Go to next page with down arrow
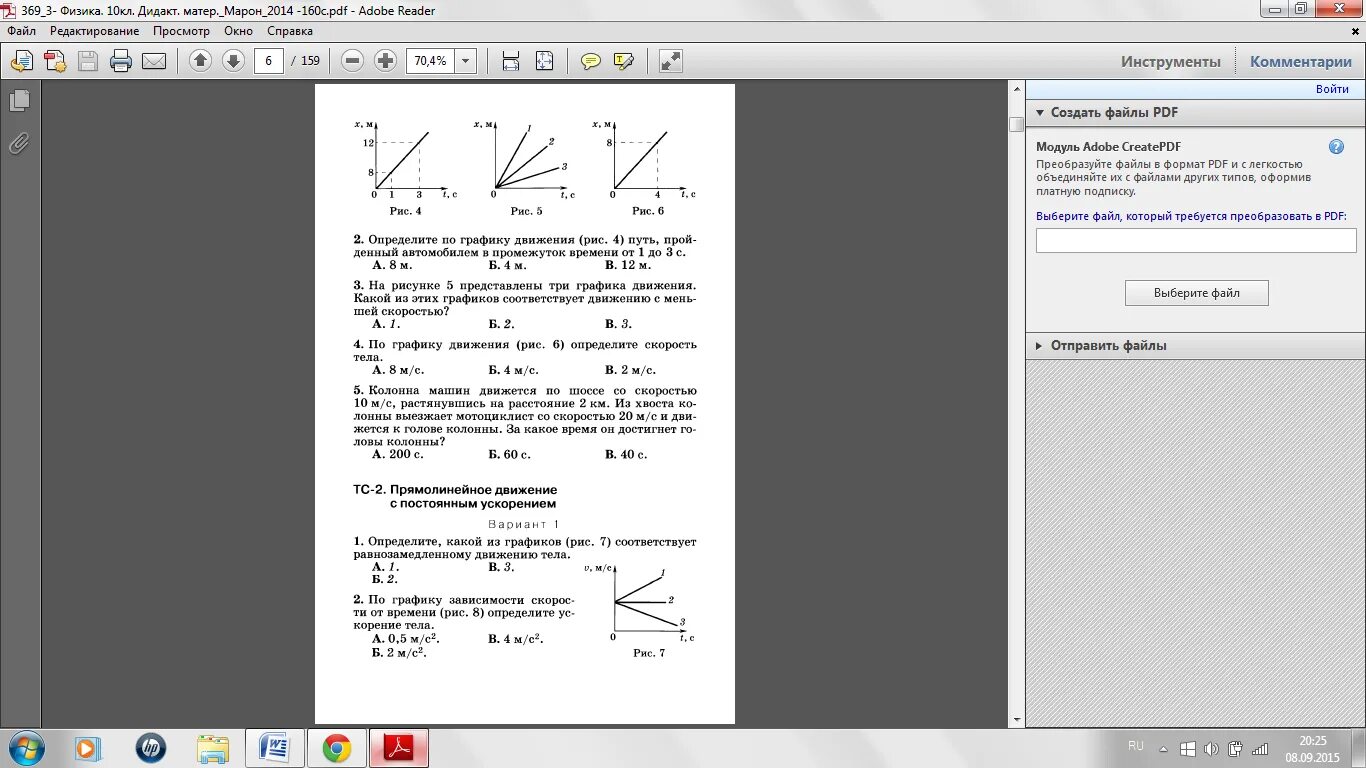 233,61
